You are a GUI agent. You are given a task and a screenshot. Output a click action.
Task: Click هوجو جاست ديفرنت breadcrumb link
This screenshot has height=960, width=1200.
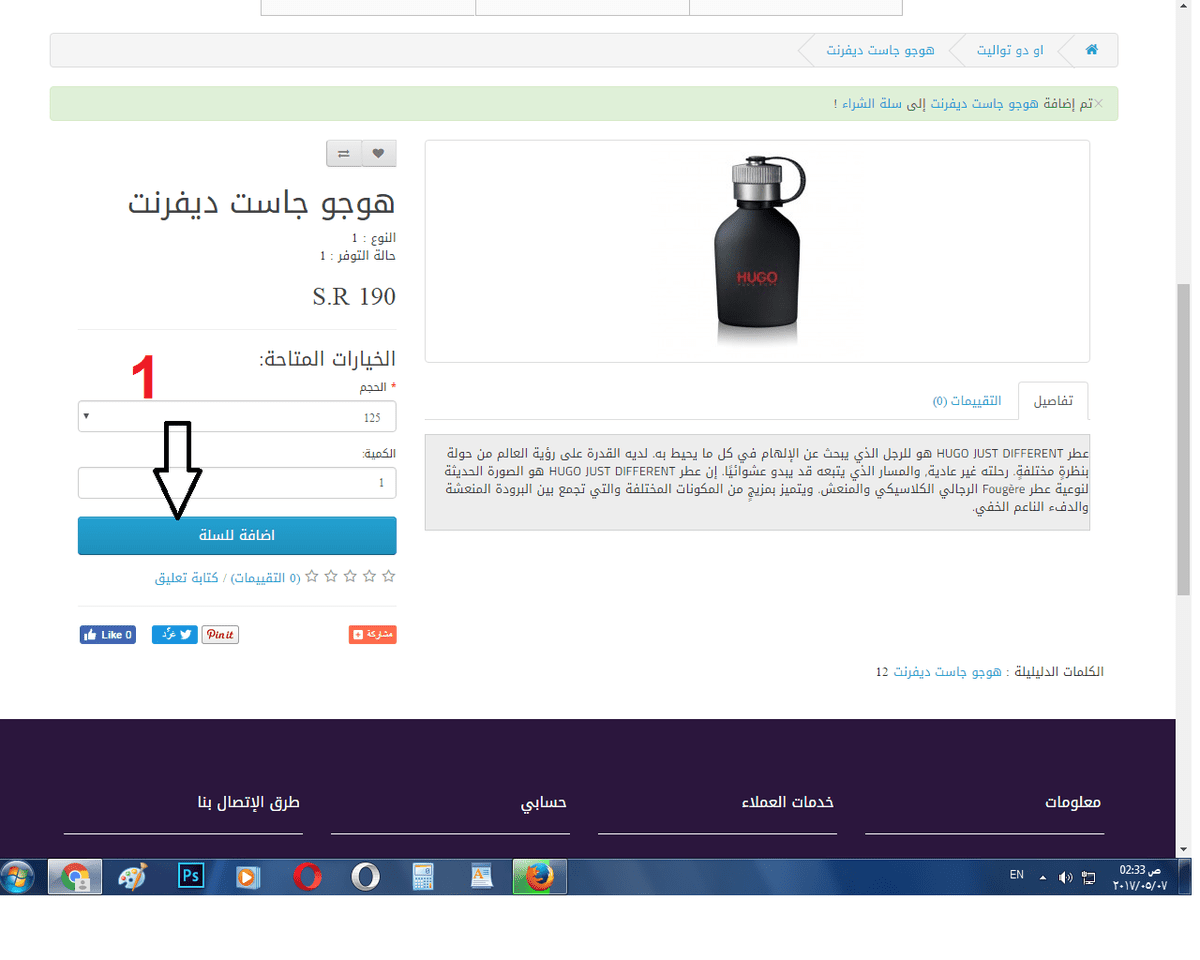pos(880,50)
